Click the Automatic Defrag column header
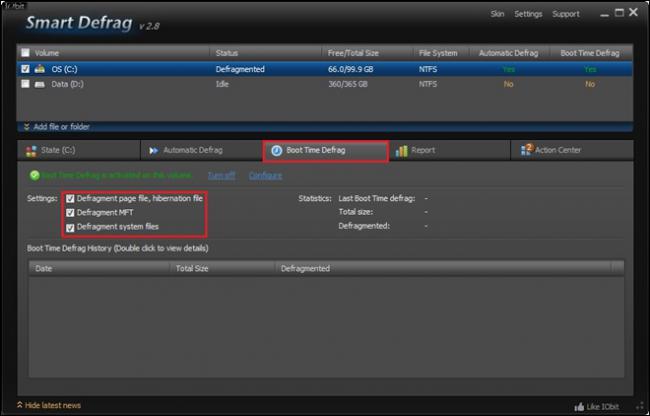650x416 pixels. pos(508,53)
